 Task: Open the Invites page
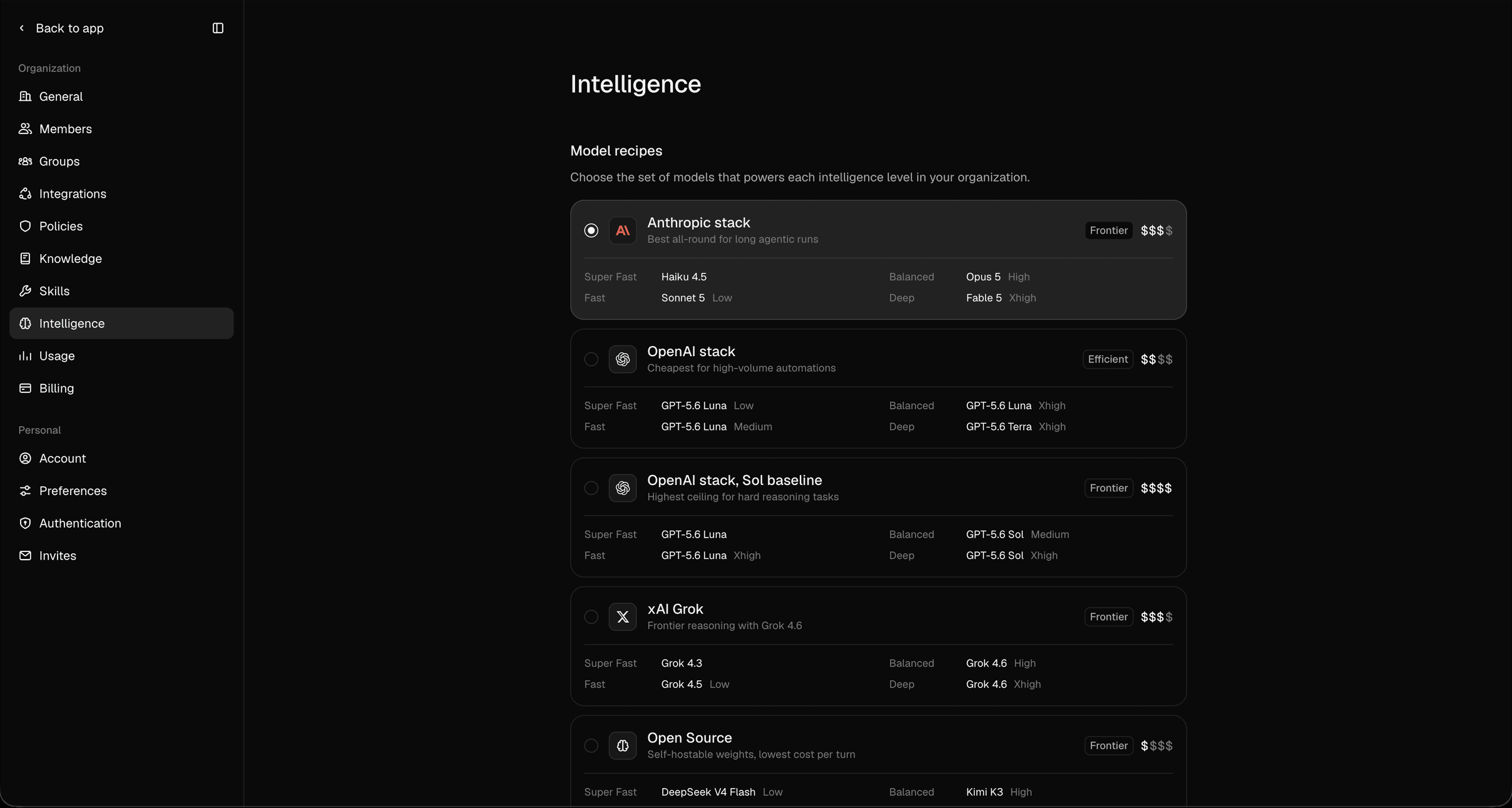pos(121,556)
